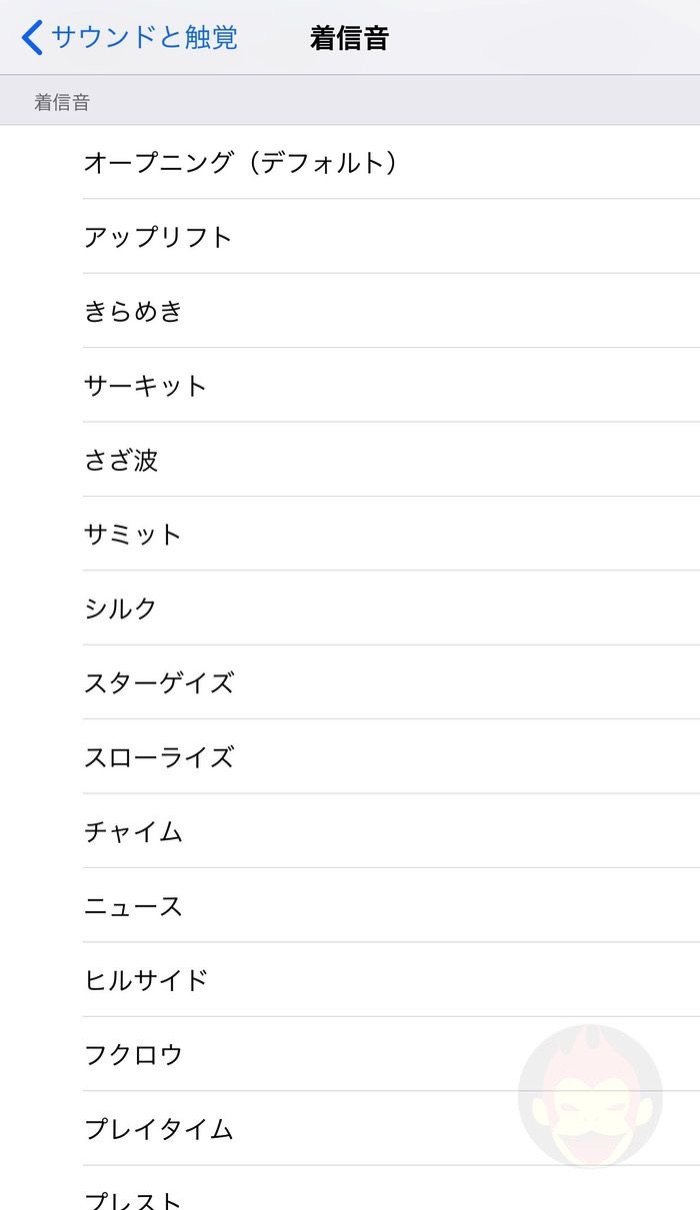The image size is (700, 1210).
Task: Select the スローライズ ringtone
Action: pyautogui.click(x=159, y=757)
